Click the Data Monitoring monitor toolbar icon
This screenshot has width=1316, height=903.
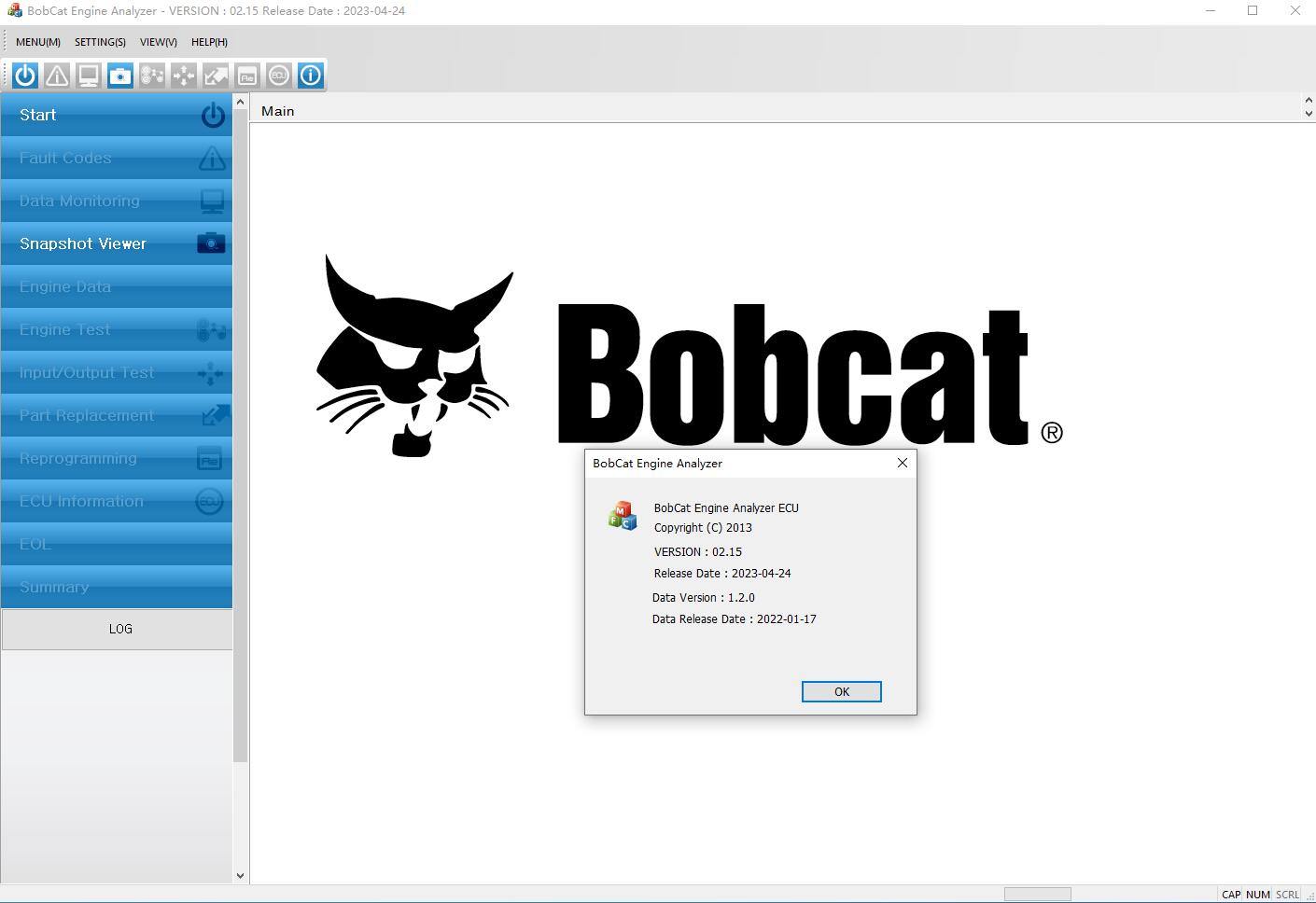(x=89, y=76)
